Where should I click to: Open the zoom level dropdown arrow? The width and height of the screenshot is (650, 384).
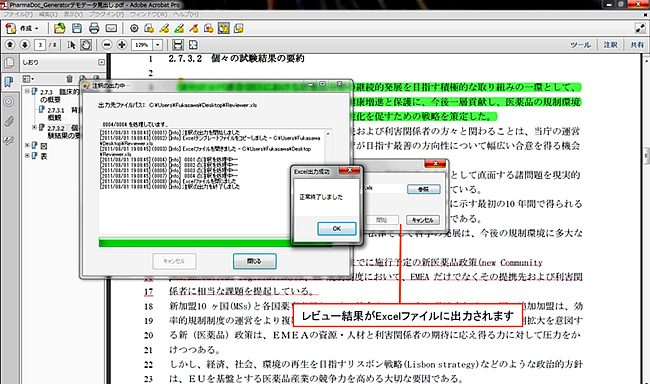pos(158,44)
